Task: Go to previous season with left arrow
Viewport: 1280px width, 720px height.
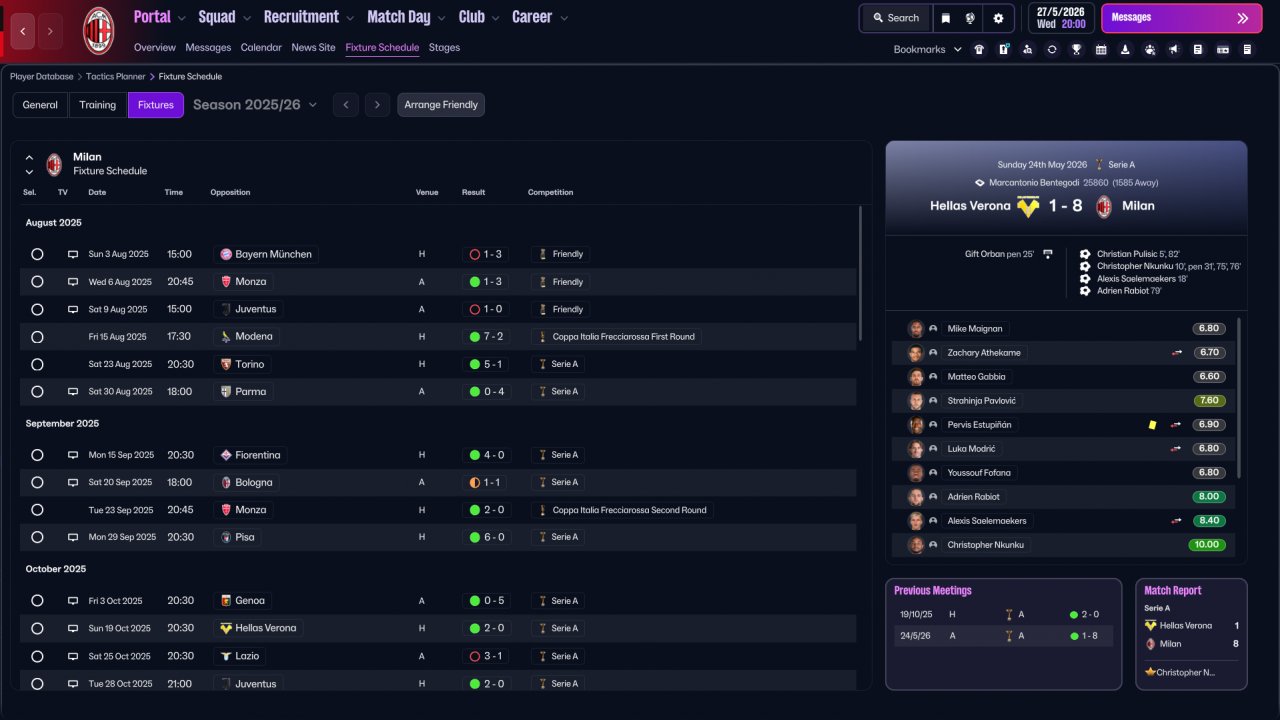Action: coord(346,105)
